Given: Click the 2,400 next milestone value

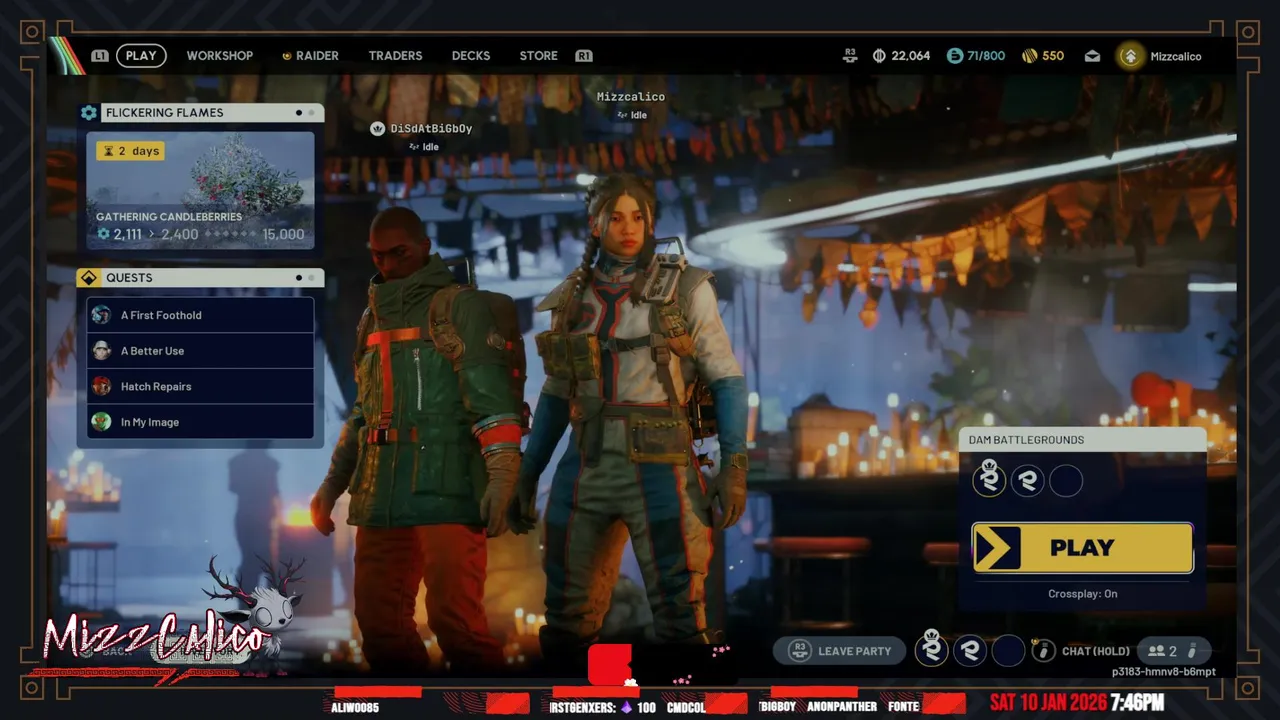Looking at the screenshot, I should point(180,235).
